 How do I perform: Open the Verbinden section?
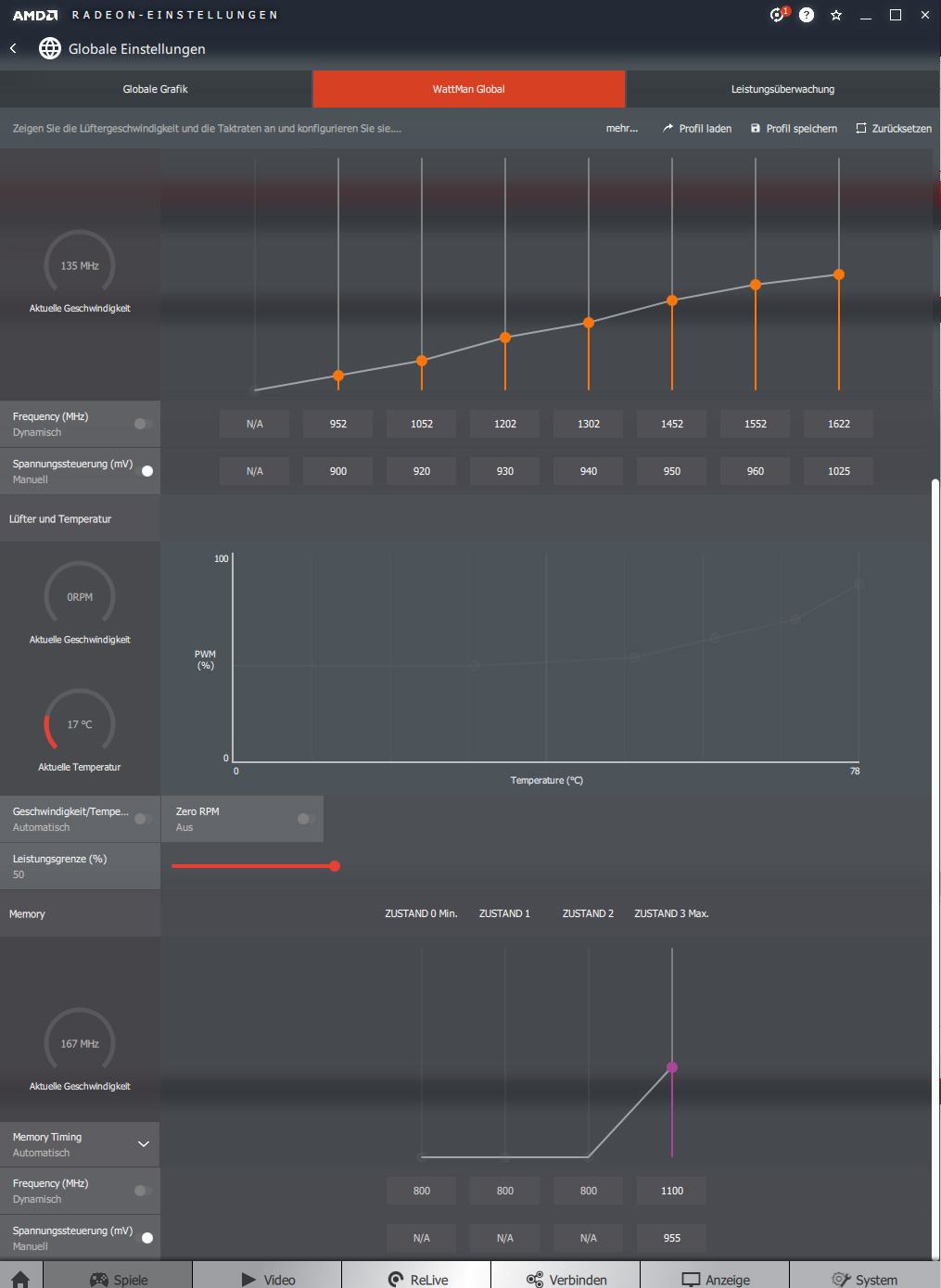click(x=566, y=1279)
